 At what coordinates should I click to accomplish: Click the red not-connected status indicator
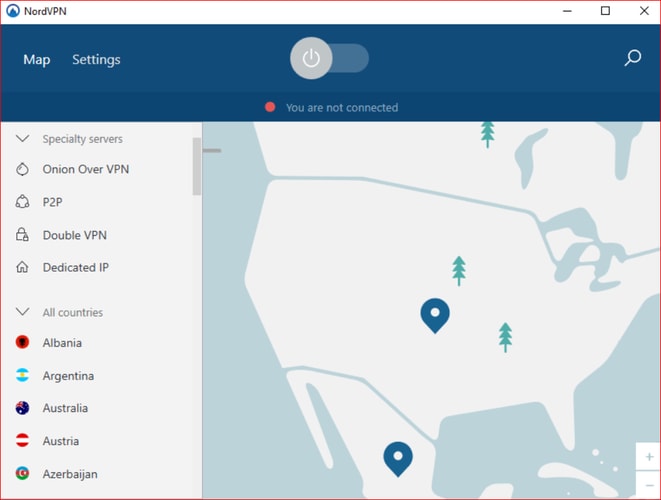[x=270, y=107]
